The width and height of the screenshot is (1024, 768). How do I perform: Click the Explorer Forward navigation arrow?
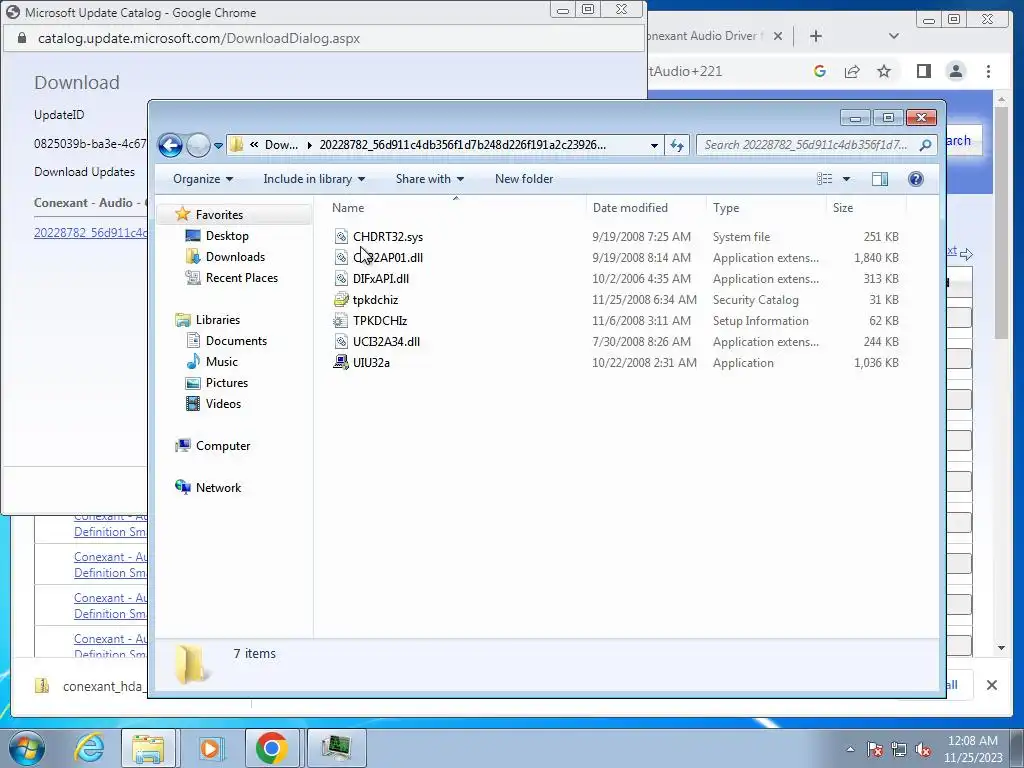(198, 145)
